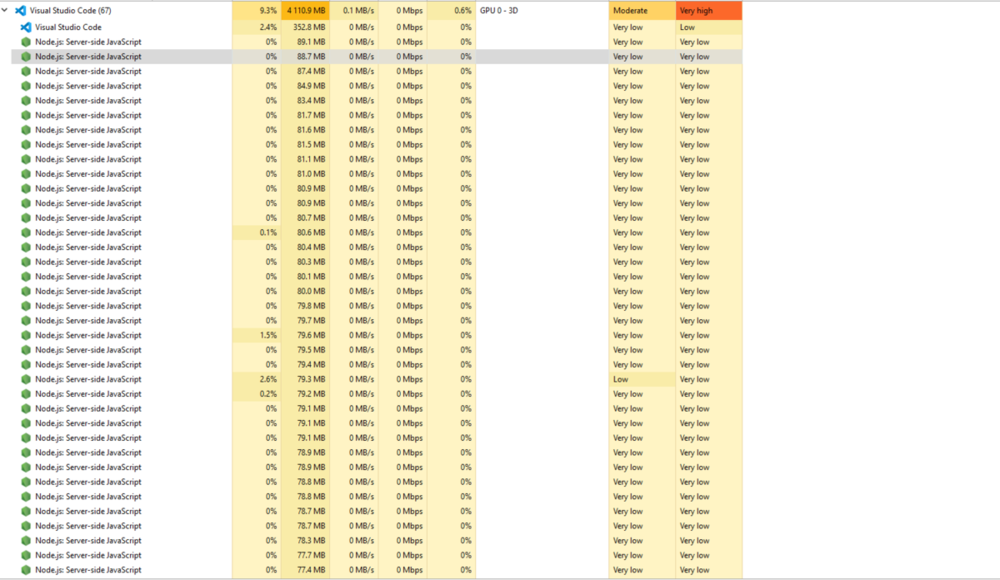The height and width of the screenshot is (580, 1000).
Task: Select the Node.js process name with 0.1% CPU
Action: pos(88,232)
